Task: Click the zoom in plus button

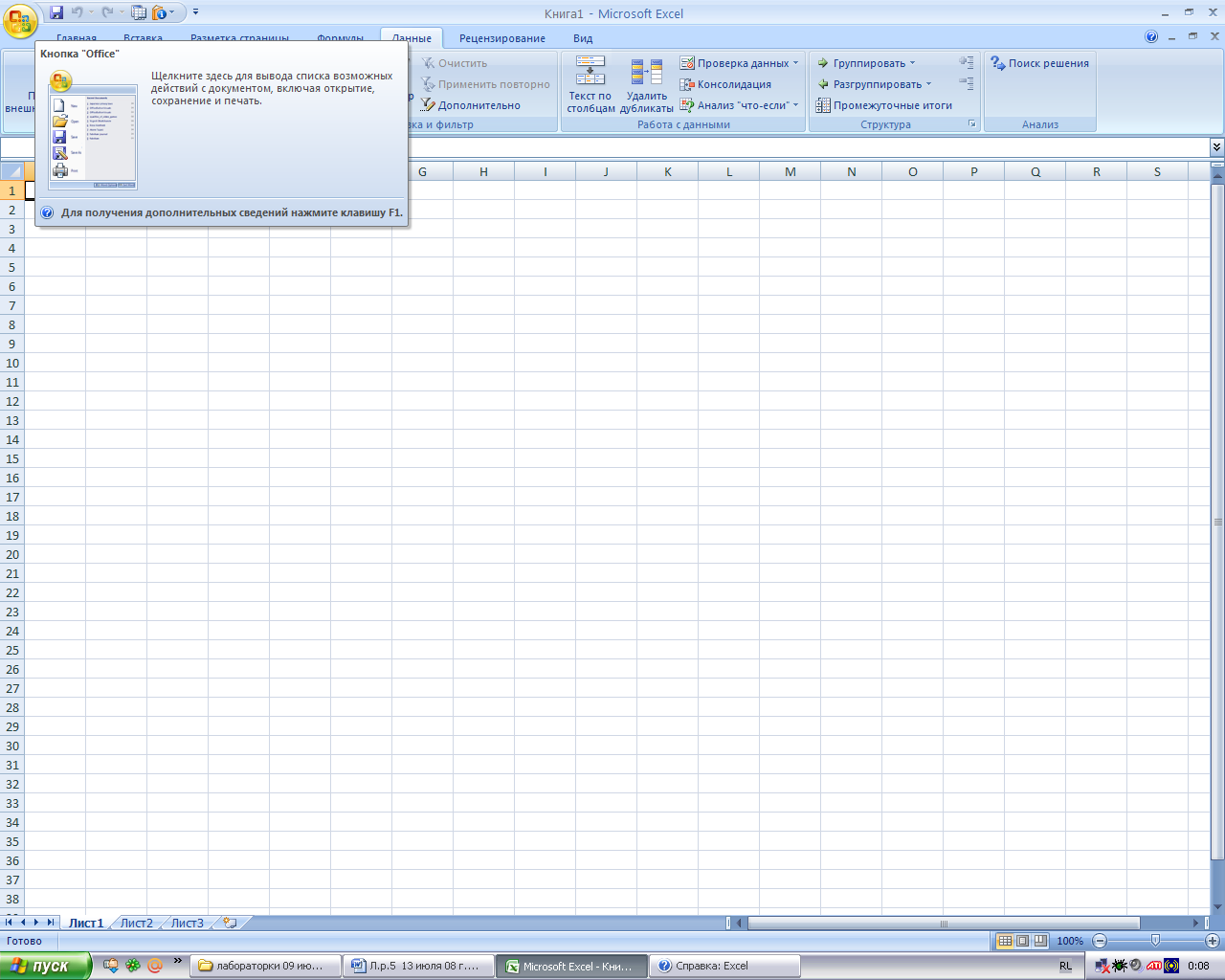Action: point(1212,941)
